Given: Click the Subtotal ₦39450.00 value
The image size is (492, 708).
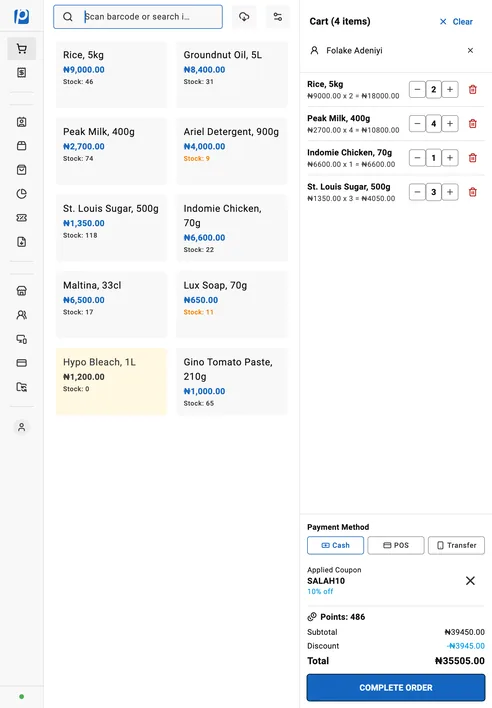Looking at the screenshot, I should coord(464,632).
